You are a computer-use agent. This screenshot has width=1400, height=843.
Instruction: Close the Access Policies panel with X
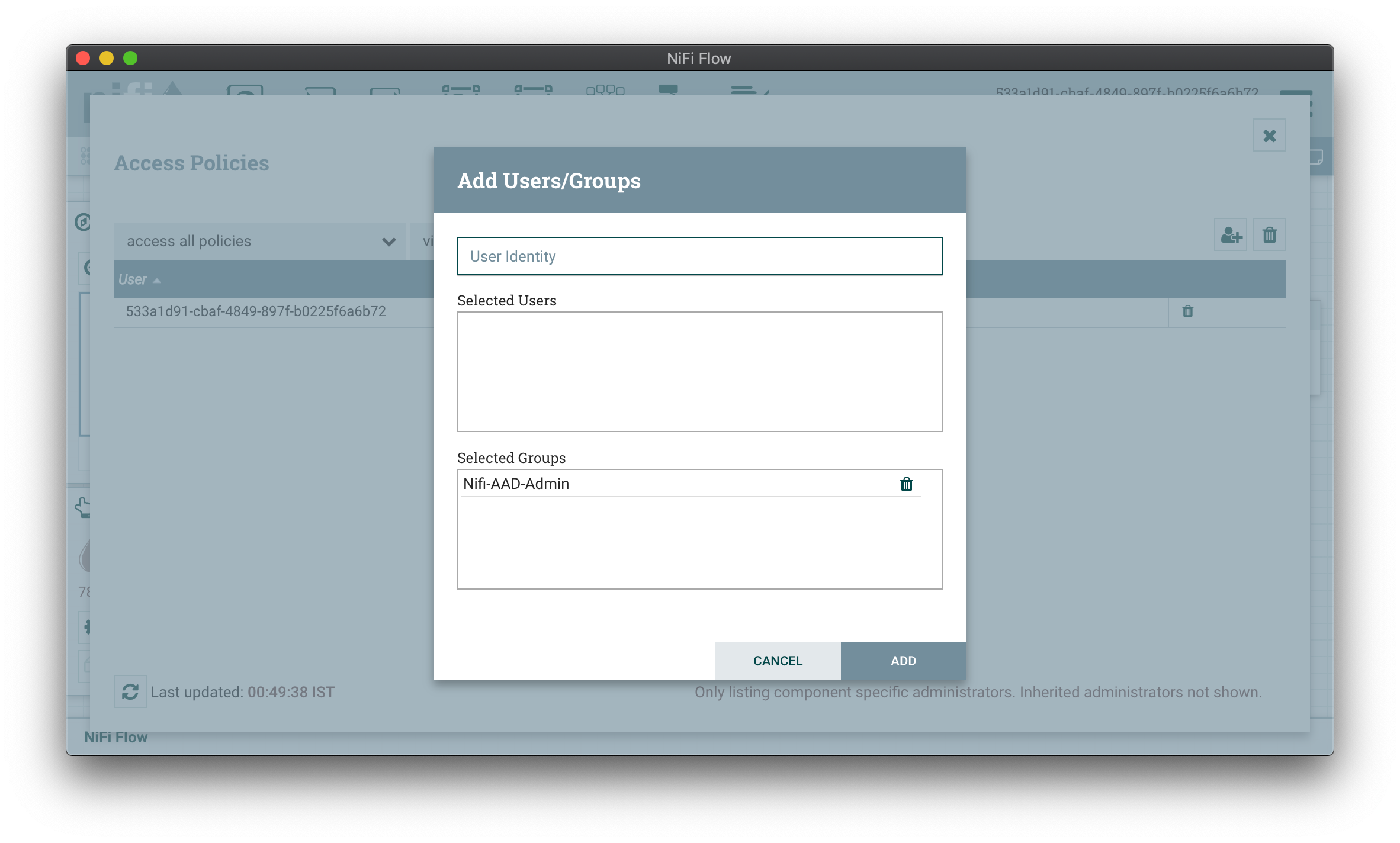[x=1269, y=136]
